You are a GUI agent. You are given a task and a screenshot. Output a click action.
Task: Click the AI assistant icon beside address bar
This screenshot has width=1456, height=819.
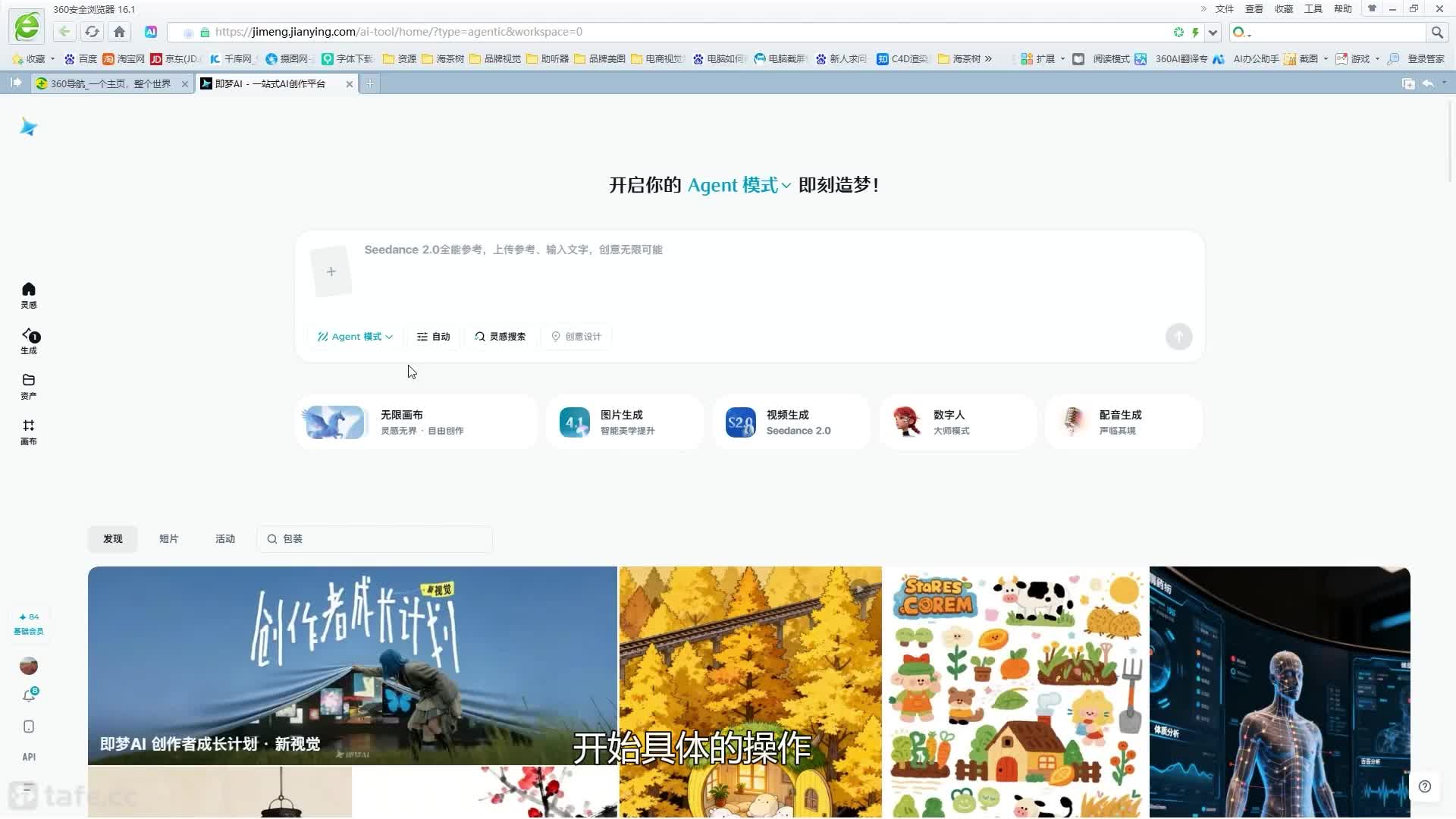[x=151, y=32]
